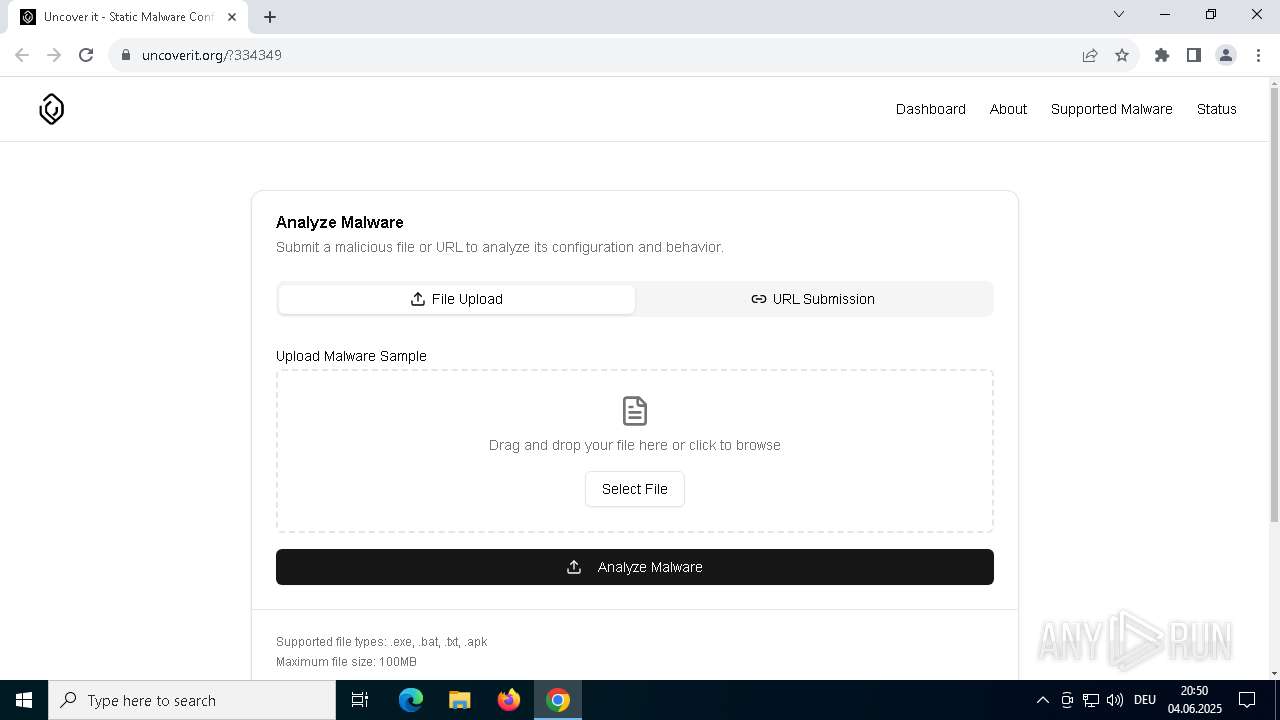The width and height of the screenshot is (1280, 720).
Task: Click the Select File button
Action: pyautogui.click(x=635, y=489)
